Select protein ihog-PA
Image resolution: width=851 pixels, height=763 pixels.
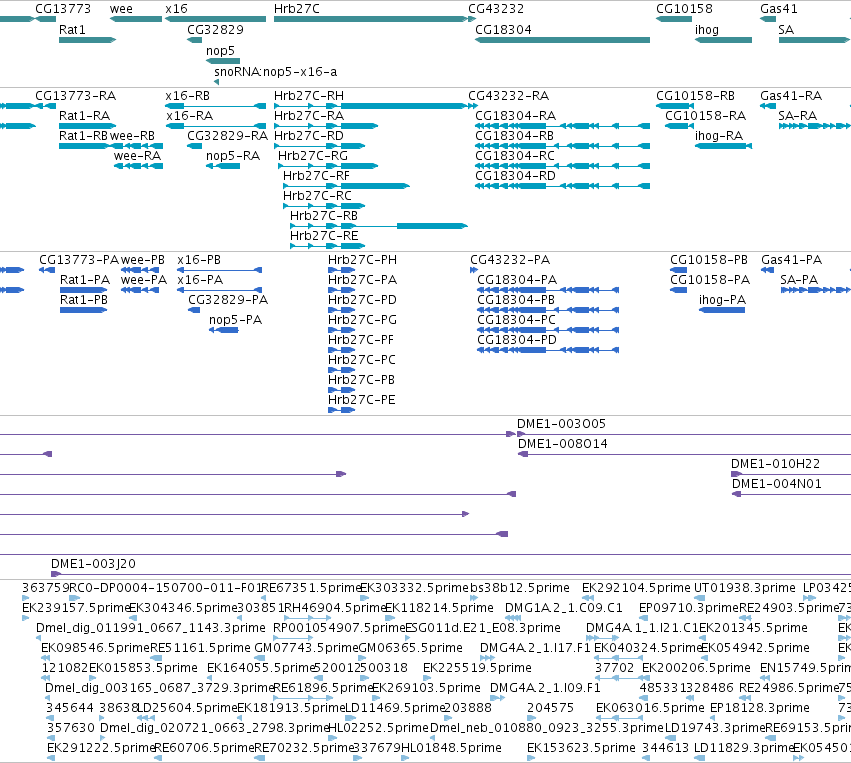pyautogui.click(x=722, y=310)
